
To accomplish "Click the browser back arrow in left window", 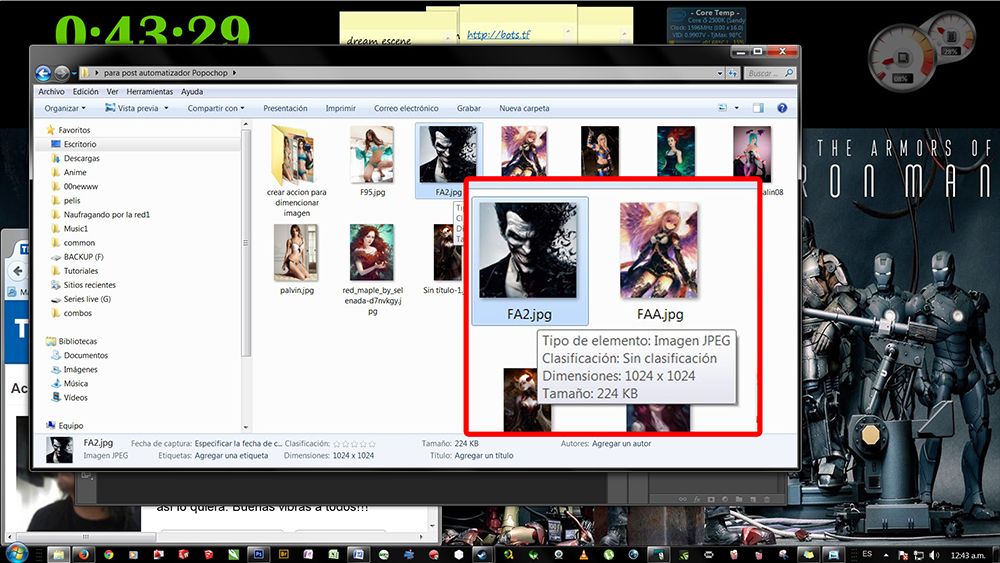I will click(17, 271).
